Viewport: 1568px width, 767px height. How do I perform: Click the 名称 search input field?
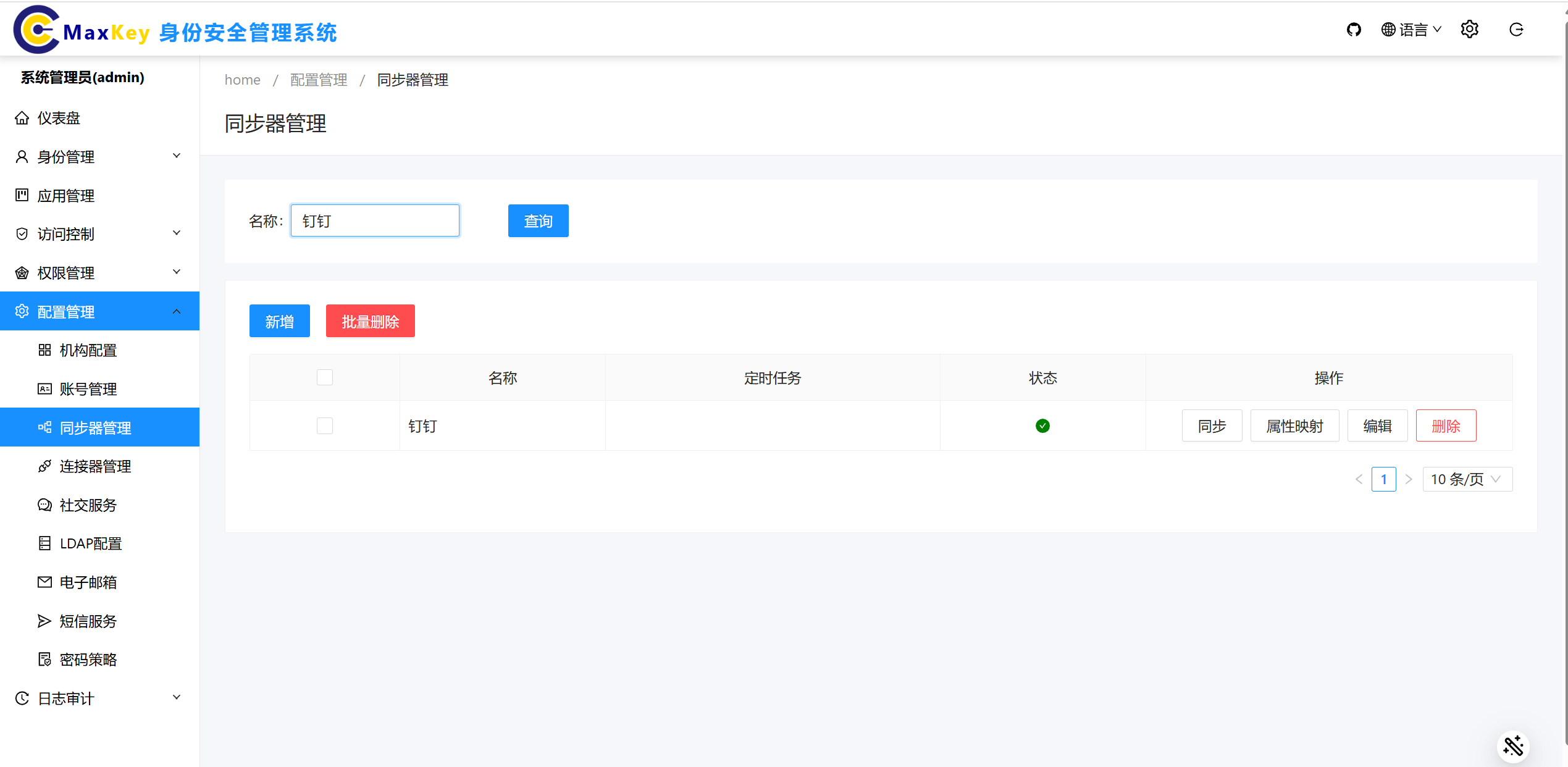click(375, 221)
